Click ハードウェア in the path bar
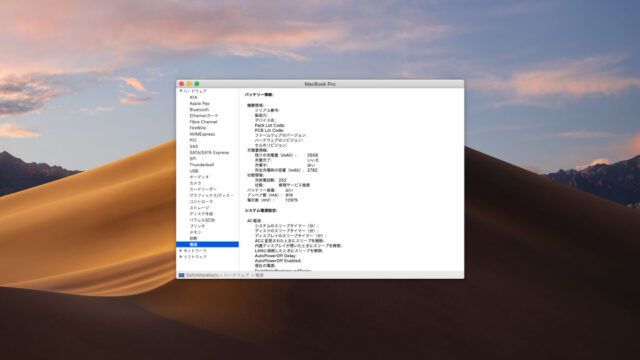Screen dimensions: 640x360 coord(236,276)
